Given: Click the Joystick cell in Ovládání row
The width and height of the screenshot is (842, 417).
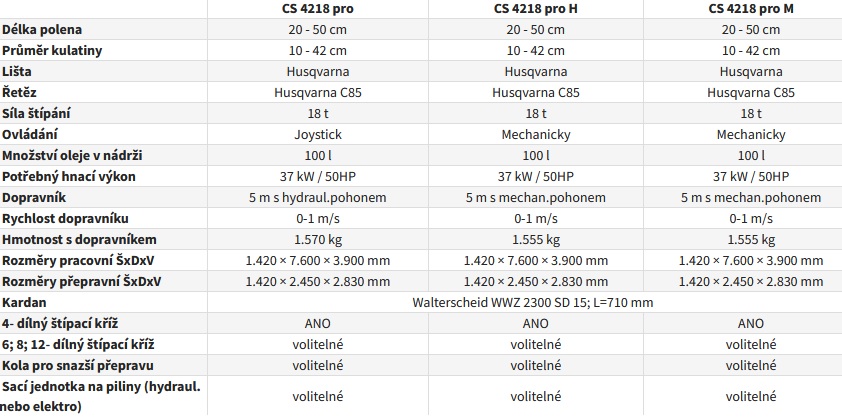Looking at the screenshot, I should [317, 134].
